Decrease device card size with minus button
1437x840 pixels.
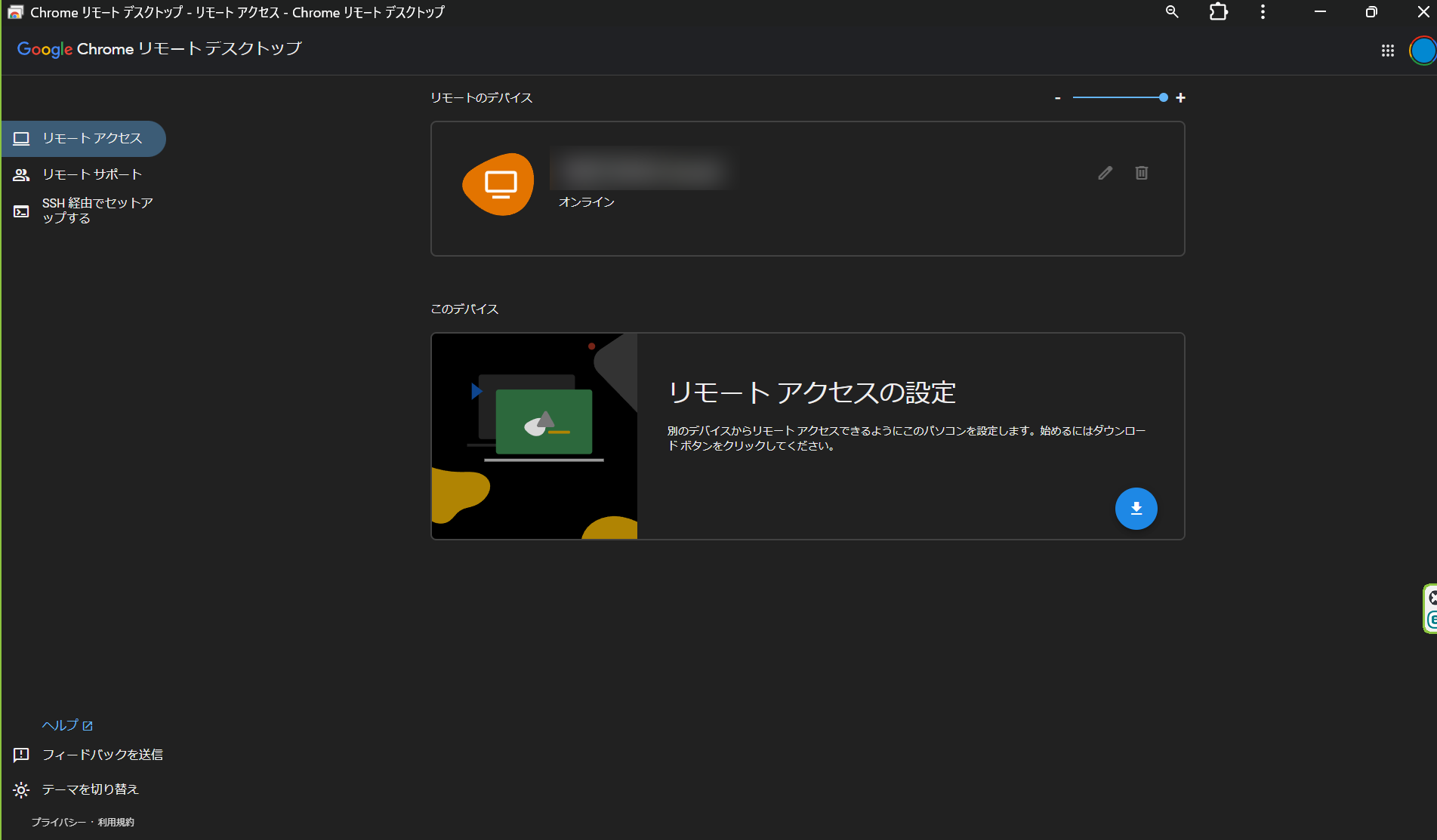1058,98
